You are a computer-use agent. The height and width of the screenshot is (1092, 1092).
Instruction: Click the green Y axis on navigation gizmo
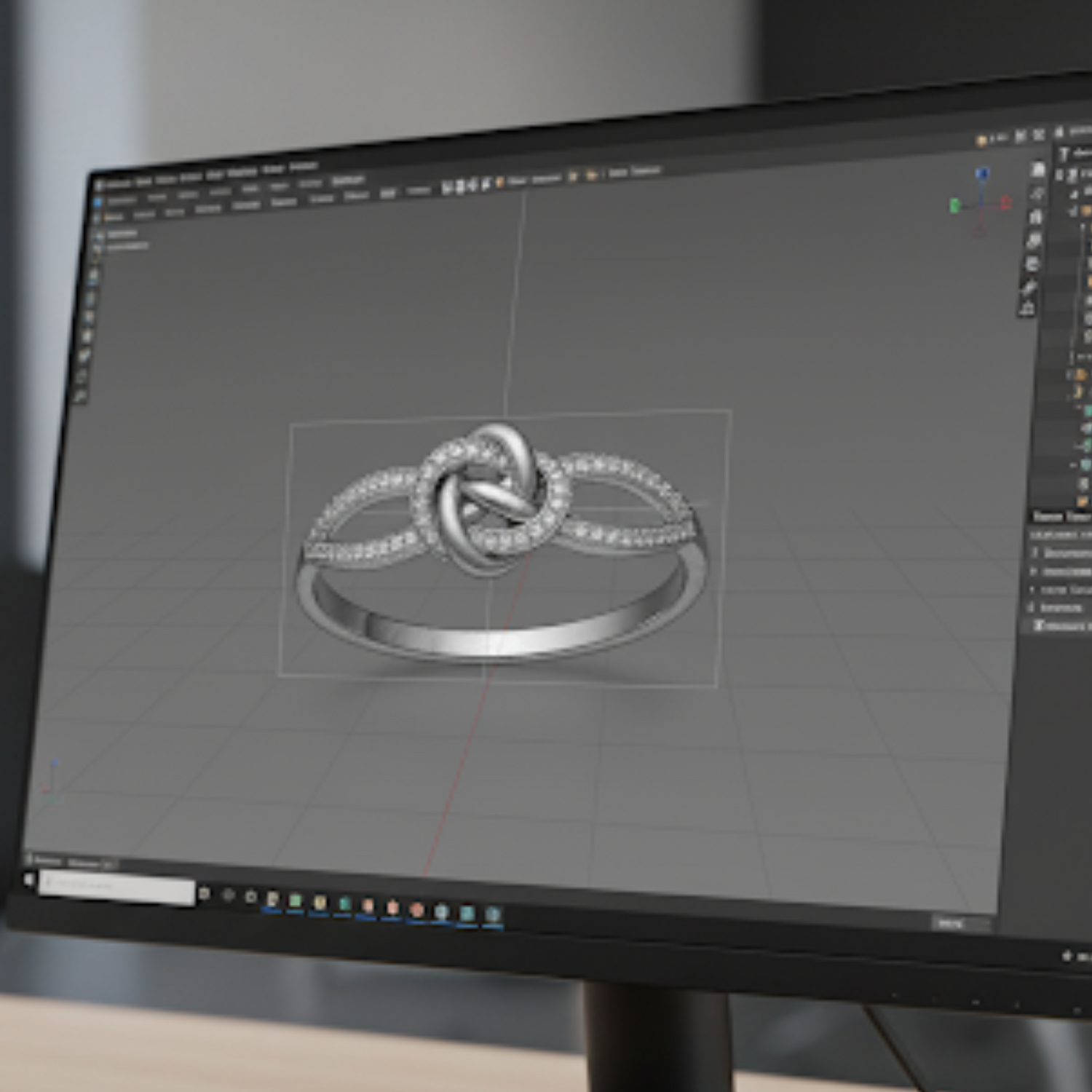pyautogui.click(x=954, y=206)
